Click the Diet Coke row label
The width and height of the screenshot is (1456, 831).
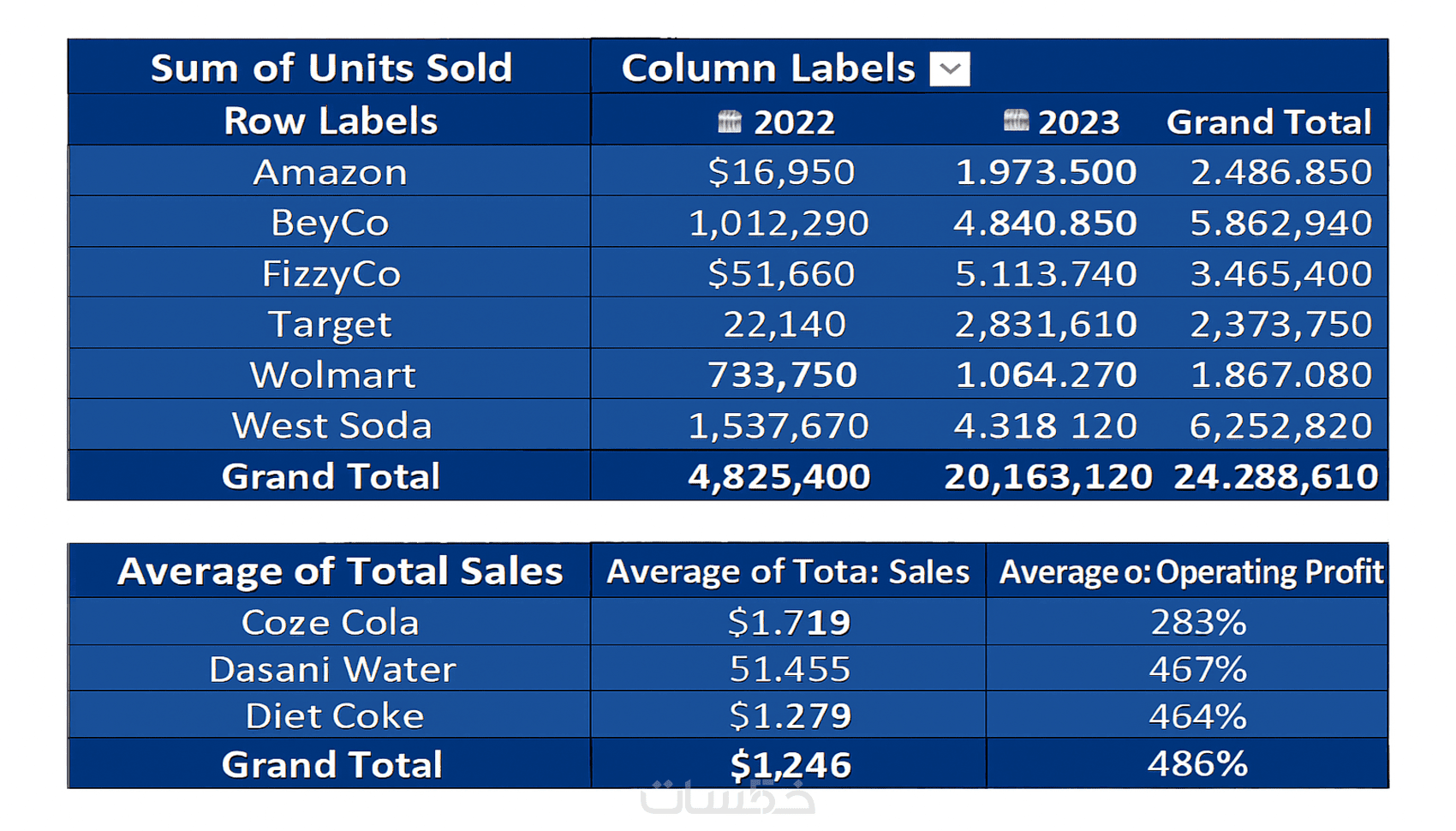tap(334, 716)
